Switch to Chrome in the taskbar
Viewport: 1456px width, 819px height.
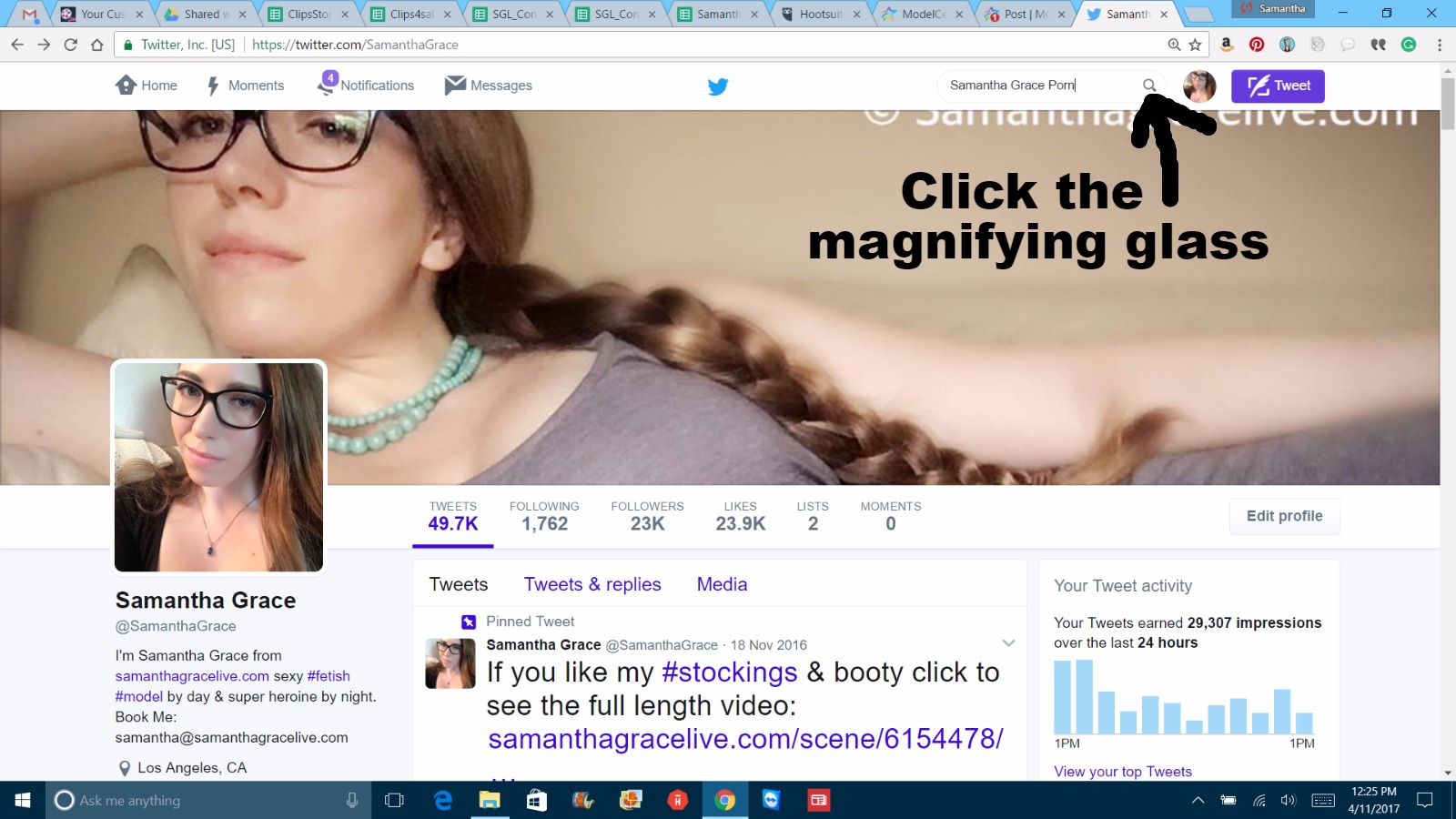coord(725,800)
